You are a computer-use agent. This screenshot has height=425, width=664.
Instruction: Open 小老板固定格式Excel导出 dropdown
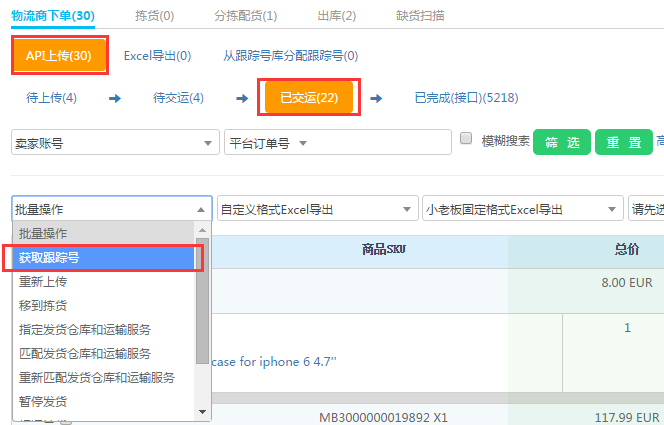point(522,209)
